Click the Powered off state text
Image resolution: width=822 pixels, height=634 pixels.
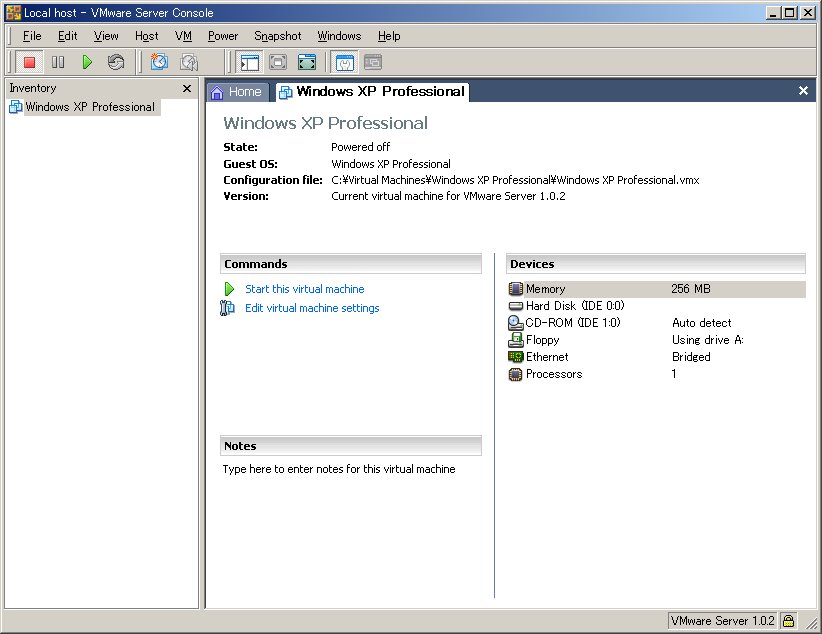click(x=361, y=147)
